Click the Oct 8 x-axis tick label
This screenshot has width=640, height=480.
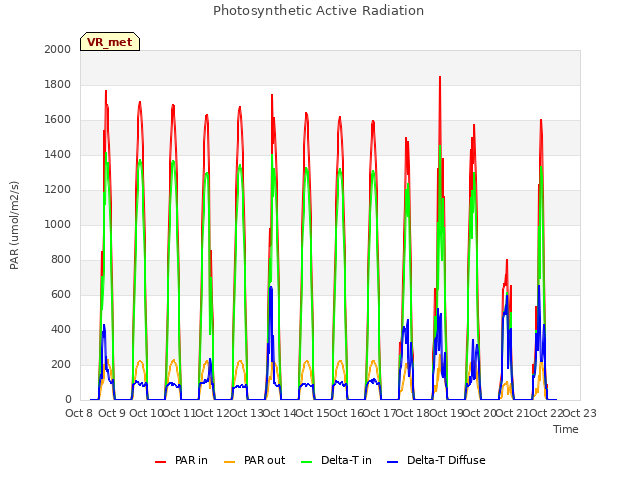tap(79, 413)
